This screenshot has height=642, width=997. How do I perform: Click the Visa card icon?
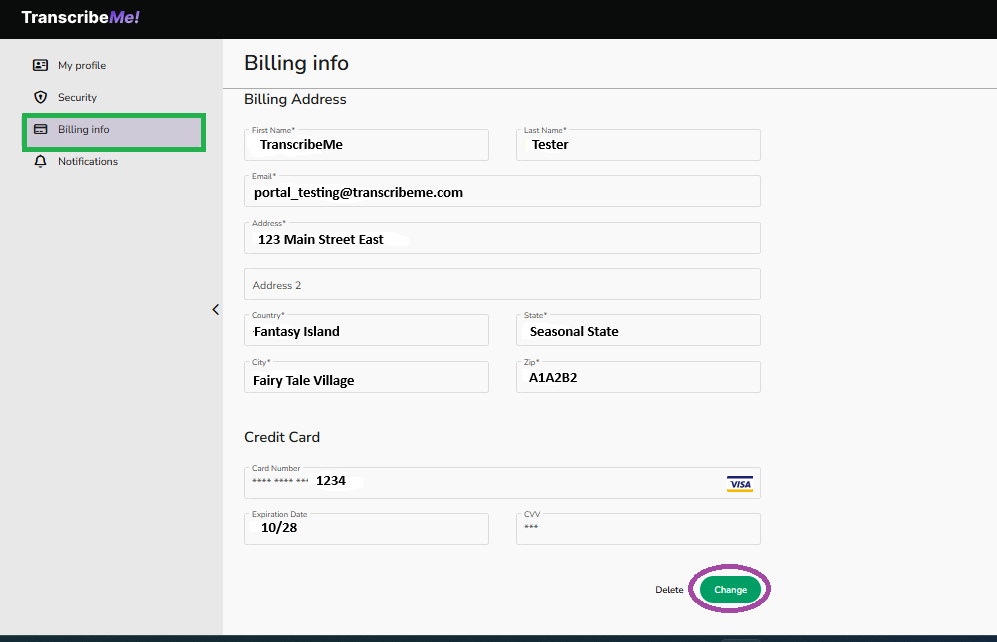point(739,483)
